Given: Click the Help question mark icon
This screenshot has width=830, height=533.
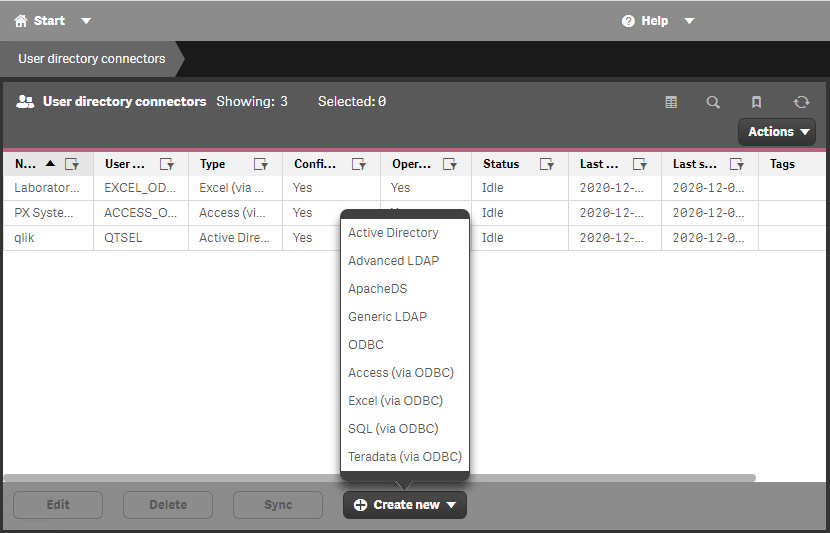Looking at the screenshot, I should [628, 21].
